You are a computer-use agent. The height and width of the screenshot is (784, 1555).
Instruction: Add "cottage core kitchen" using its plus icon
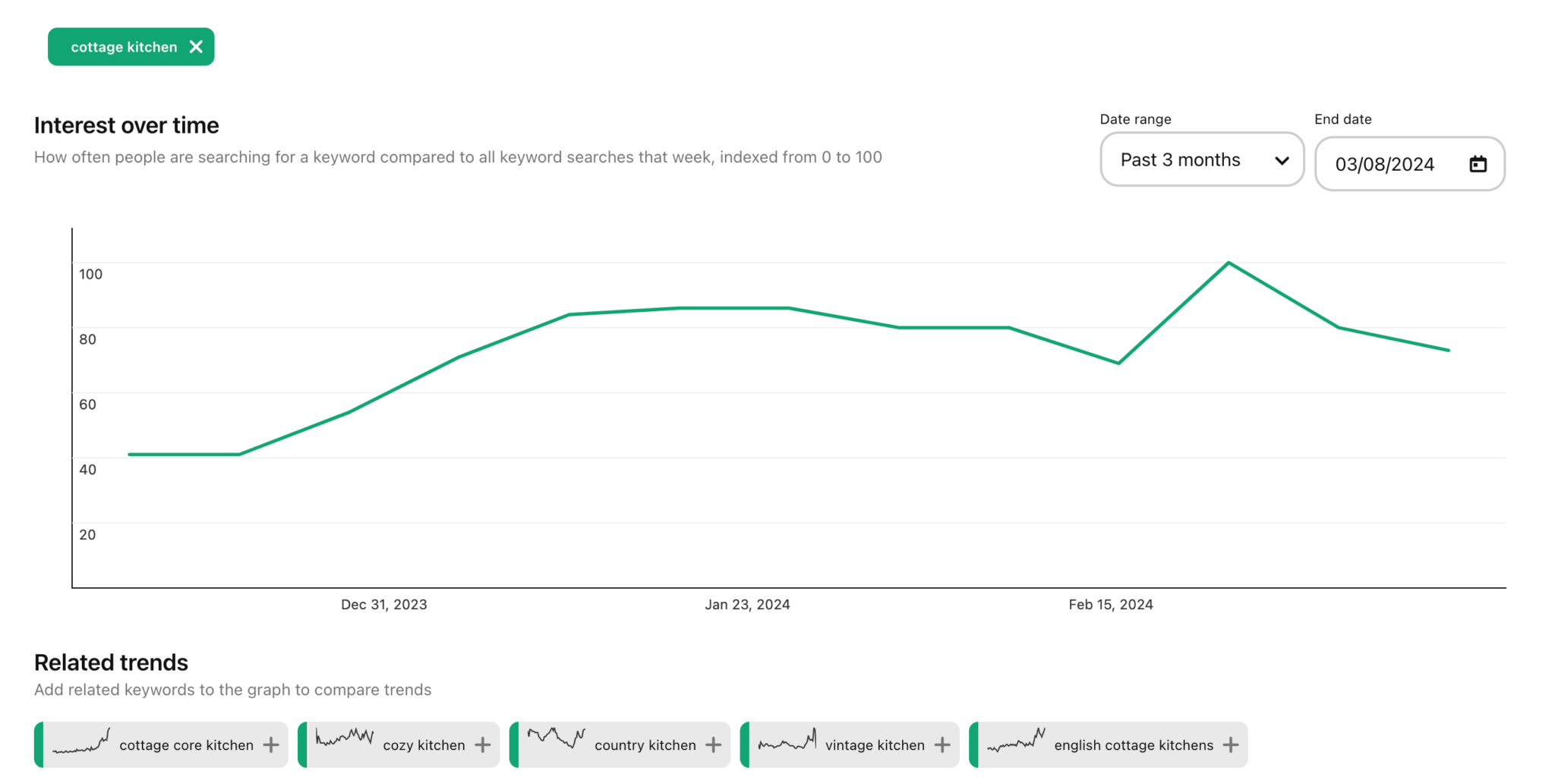[270, 745]
